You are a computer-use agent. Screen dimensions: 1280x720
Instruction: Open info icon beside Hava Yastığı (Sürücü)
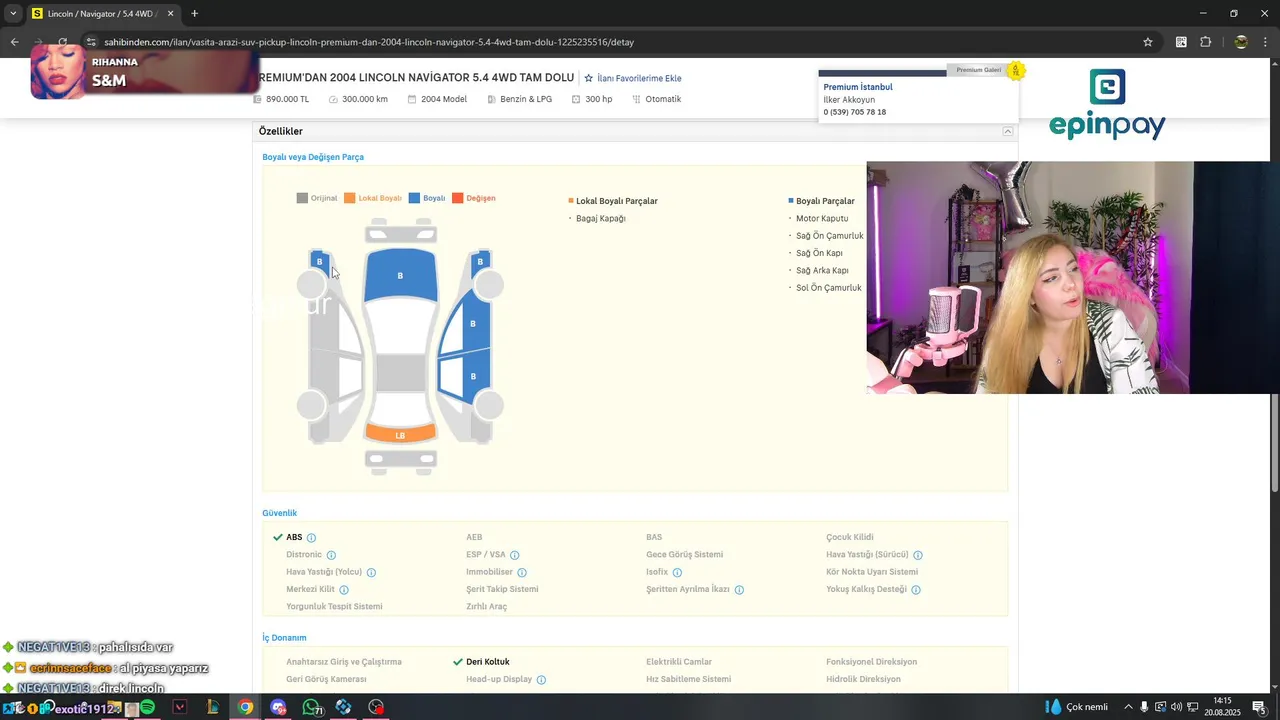point(918,555)
